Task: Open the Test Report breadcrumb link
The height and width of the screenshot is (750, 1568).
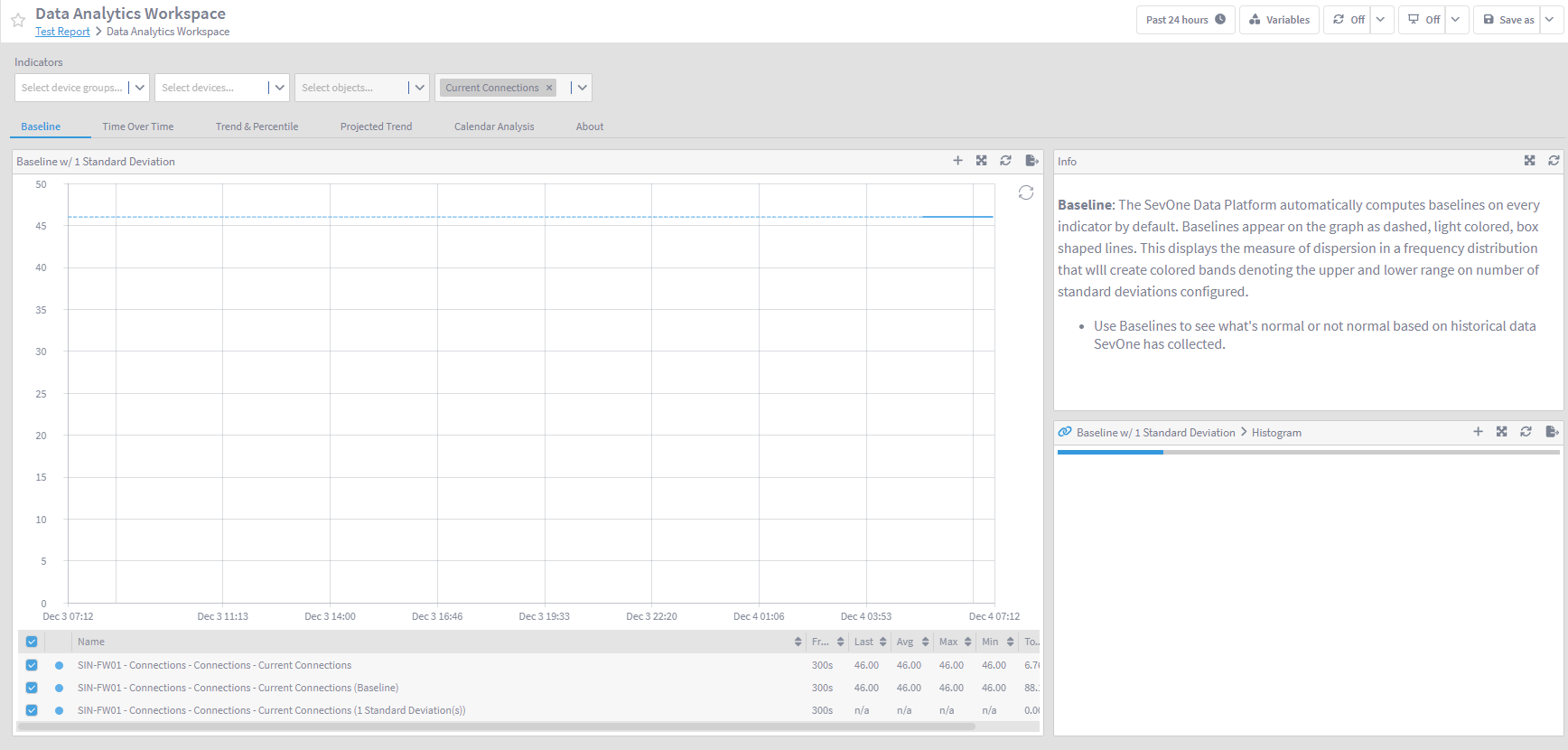Action: (x=62, y=32)
